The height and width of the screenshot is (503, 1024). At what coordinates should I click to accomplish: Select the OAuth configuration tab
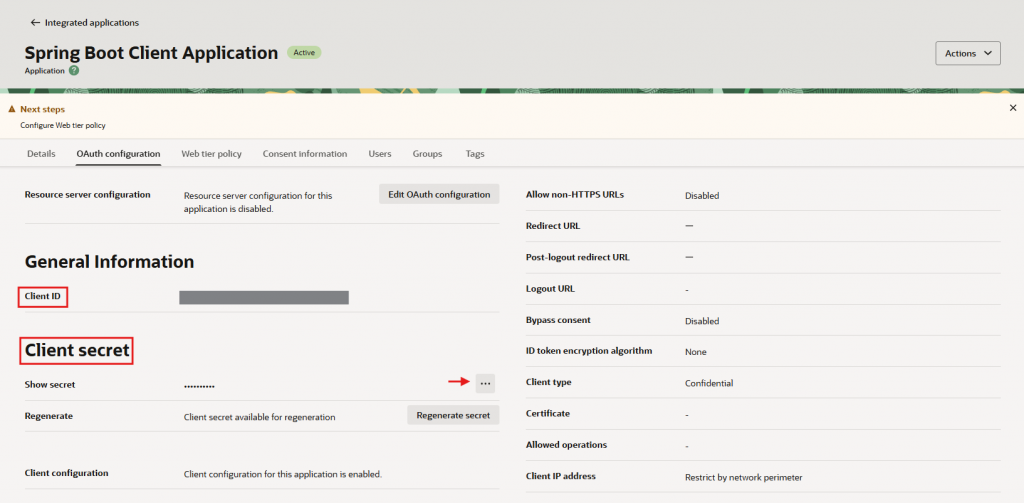[x=118, y=154]
